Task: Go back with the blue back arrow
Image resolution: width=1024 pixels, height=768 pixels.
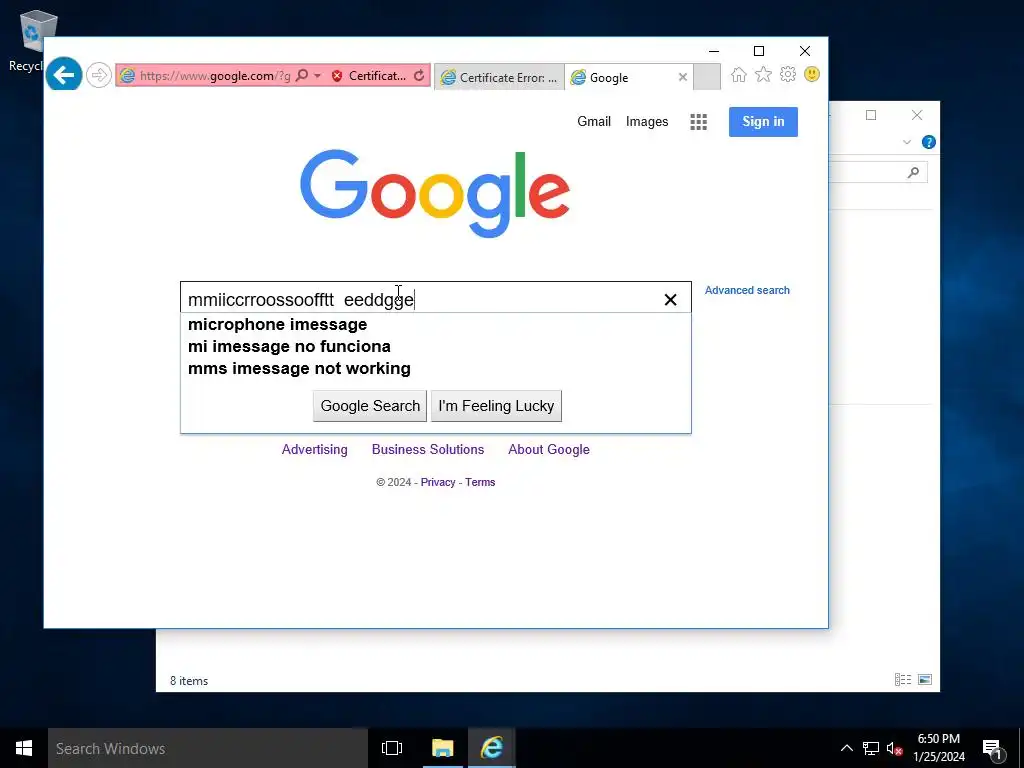Action: pyautogui.click(x=64, y=74)
